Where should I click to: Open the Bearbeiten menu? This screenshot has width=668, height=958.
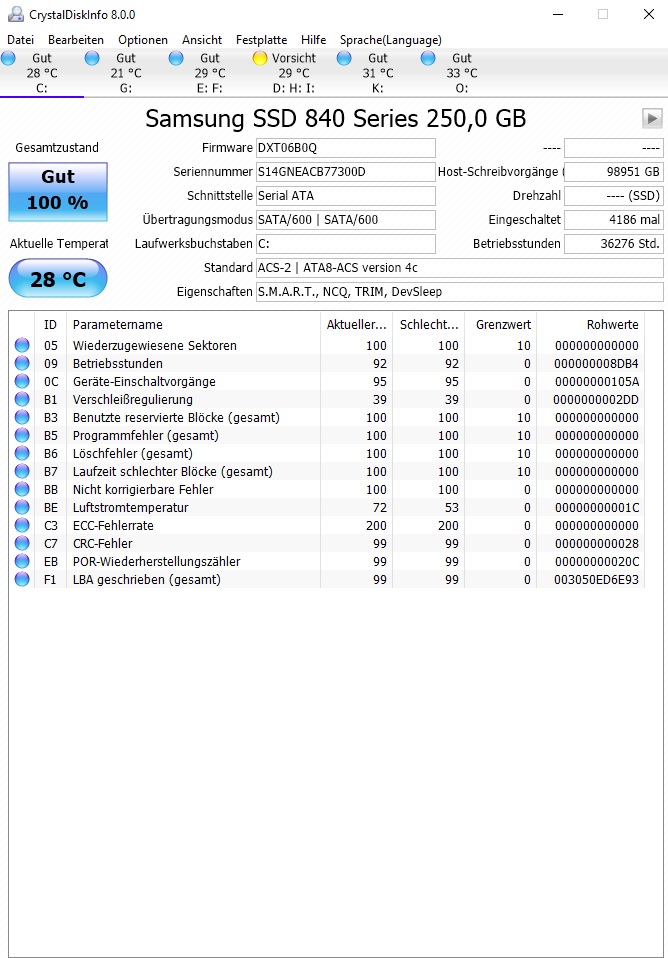(76, 40)
